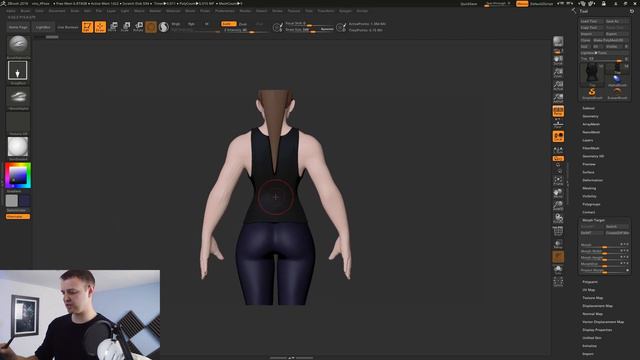
Task: Open the stroke type selector (DragRect)
Action: click(18, 71)
